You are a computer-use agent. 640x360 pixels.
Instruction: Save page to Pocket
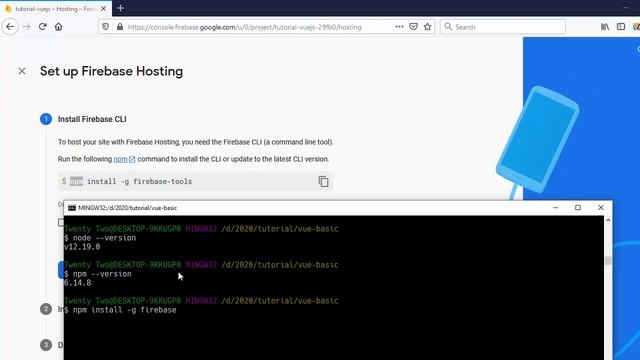413,27
